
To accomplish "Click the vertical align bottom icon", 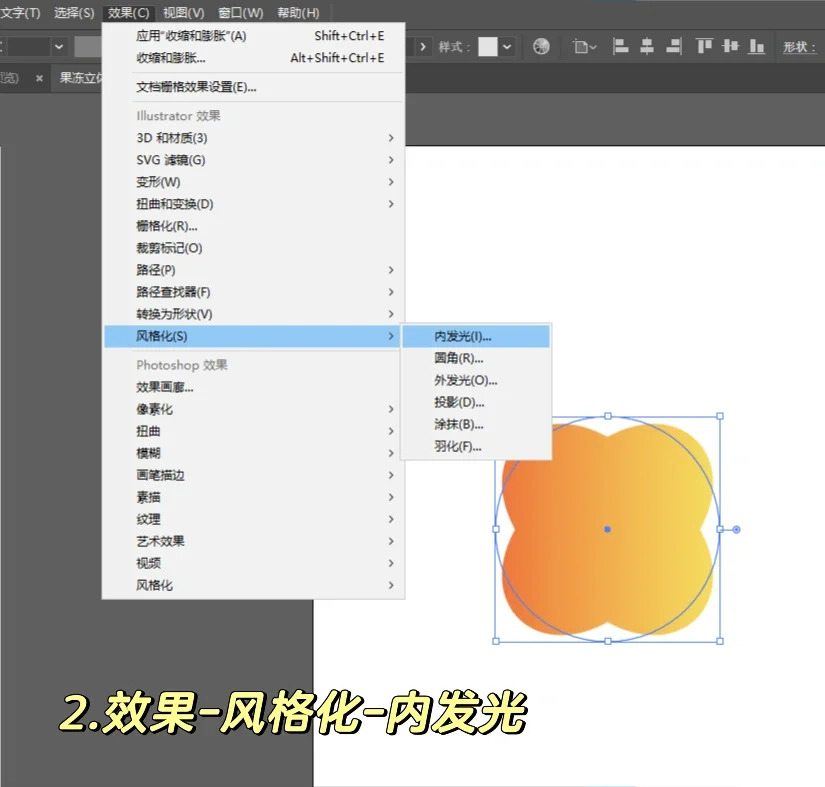I will (x=757, y=46).
